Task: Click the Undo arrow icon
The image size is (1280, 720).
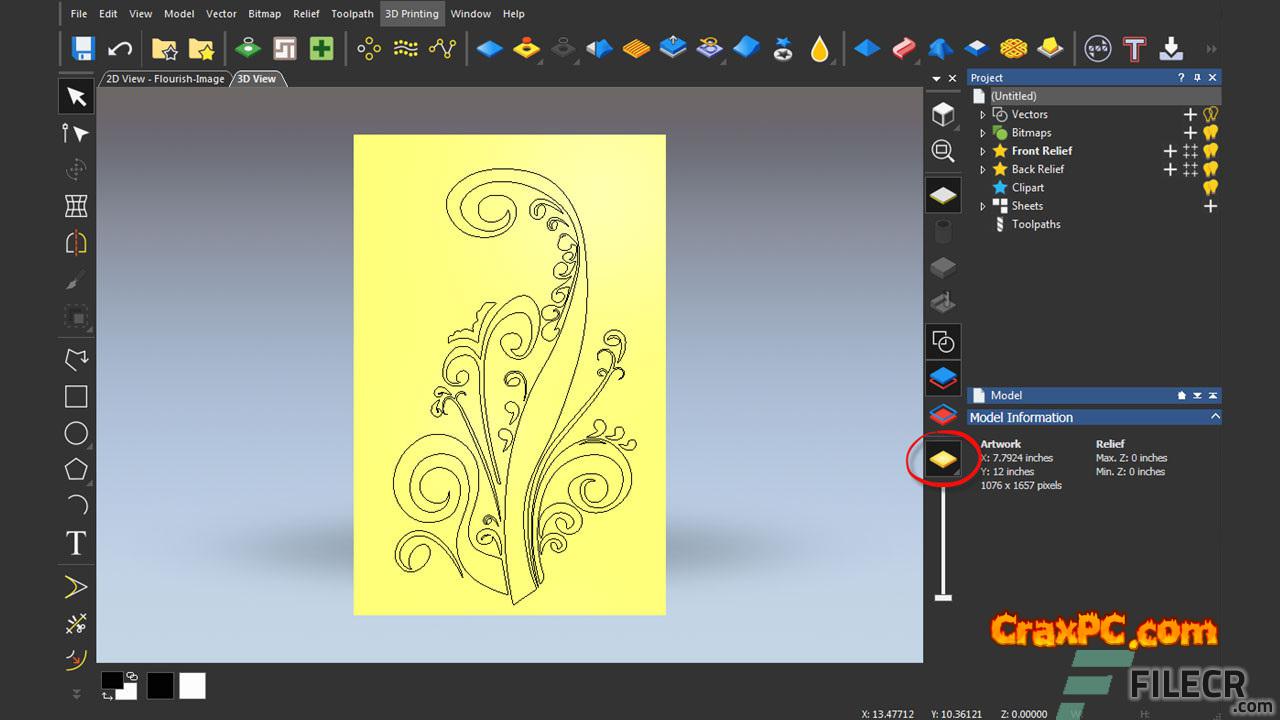Action: coord(120,48)
